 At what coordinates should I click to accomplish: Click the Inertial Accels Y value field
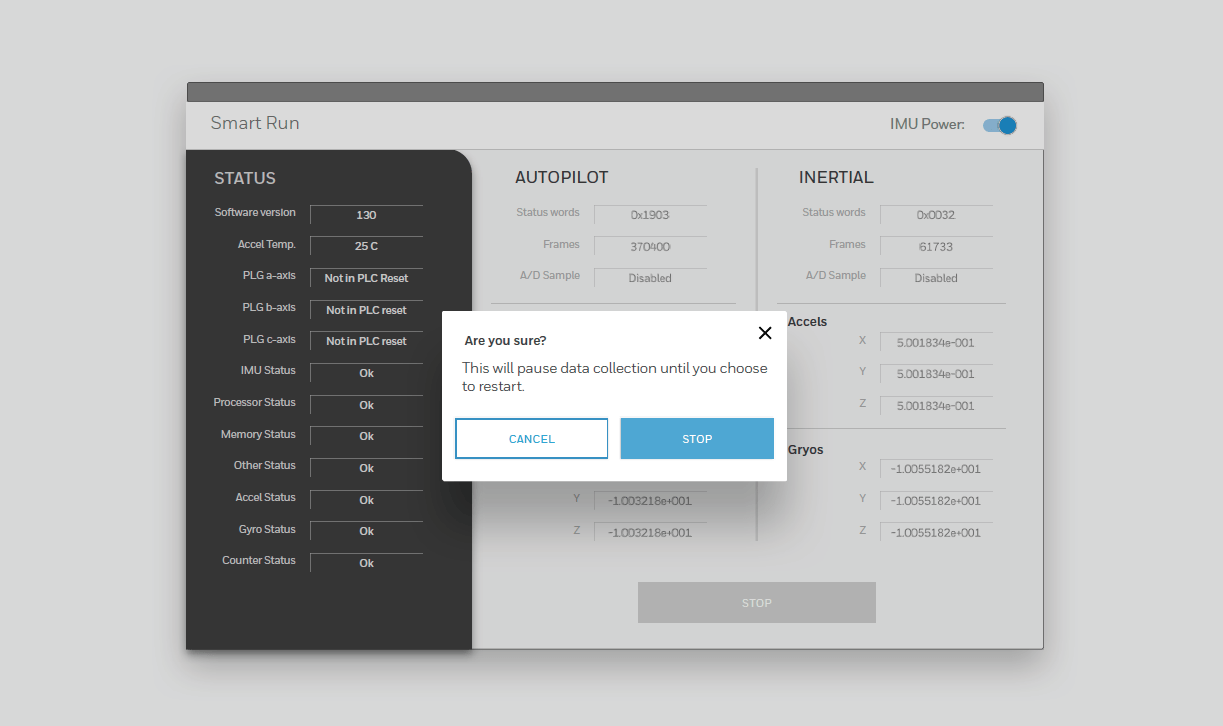(936, 374)
